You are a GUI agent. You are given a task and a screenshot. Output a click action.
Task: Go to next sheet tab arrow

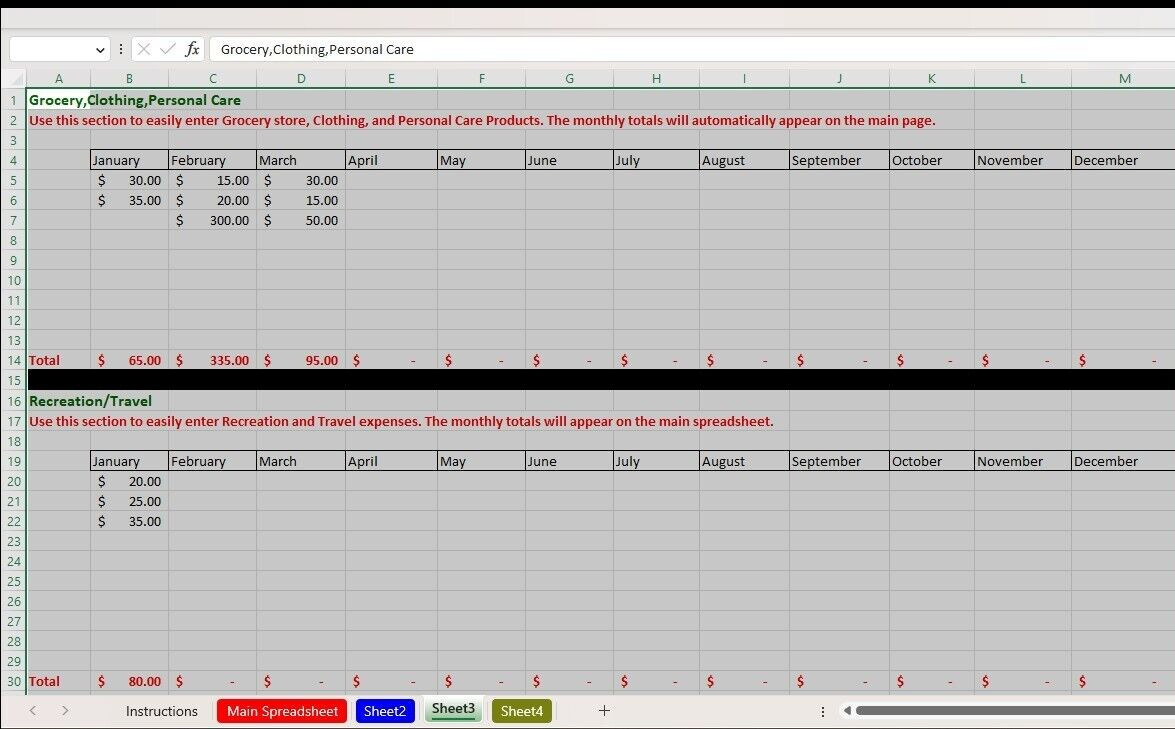point(65,710)
